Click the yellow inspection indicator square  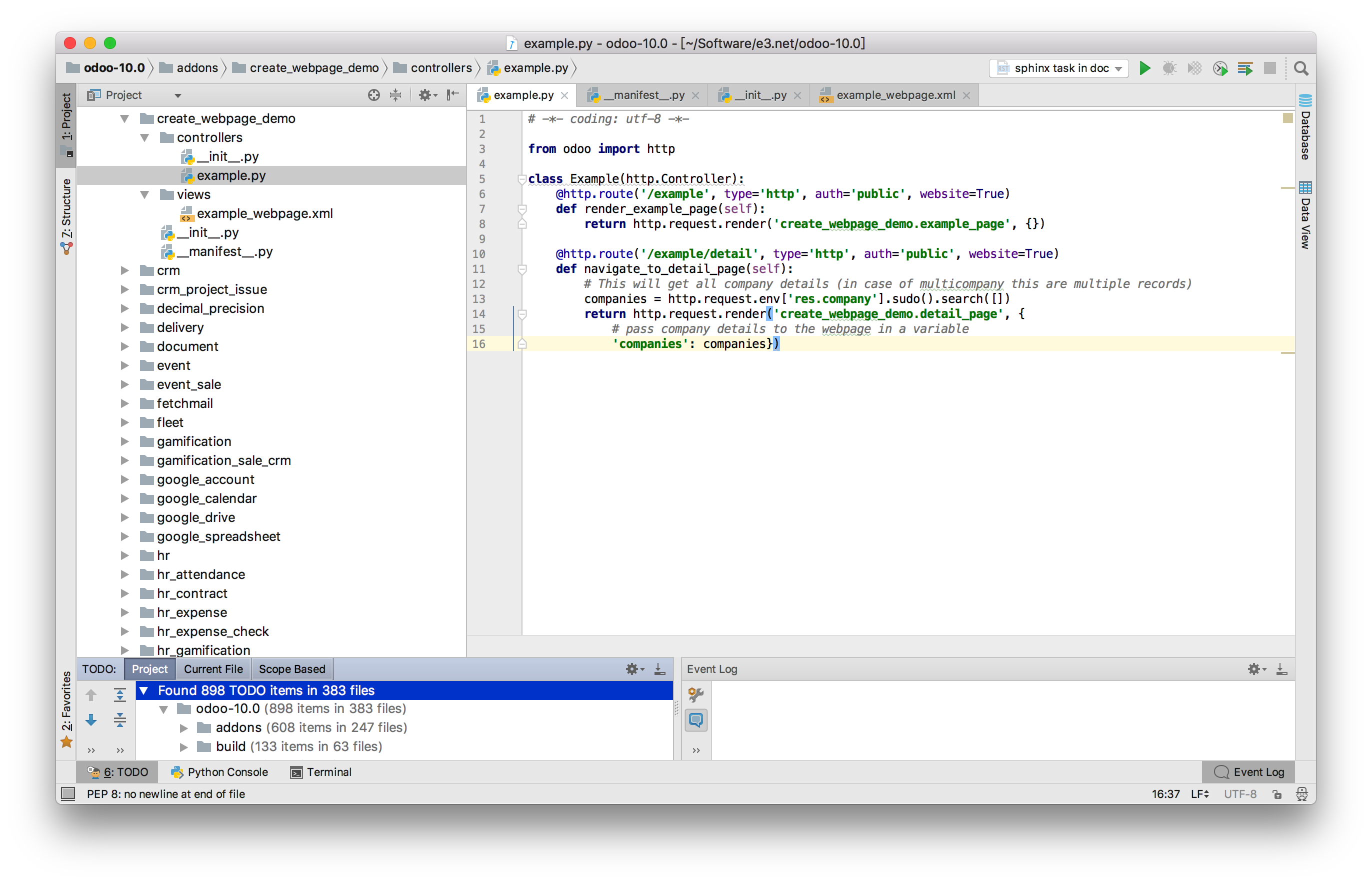pos(1287,118)
